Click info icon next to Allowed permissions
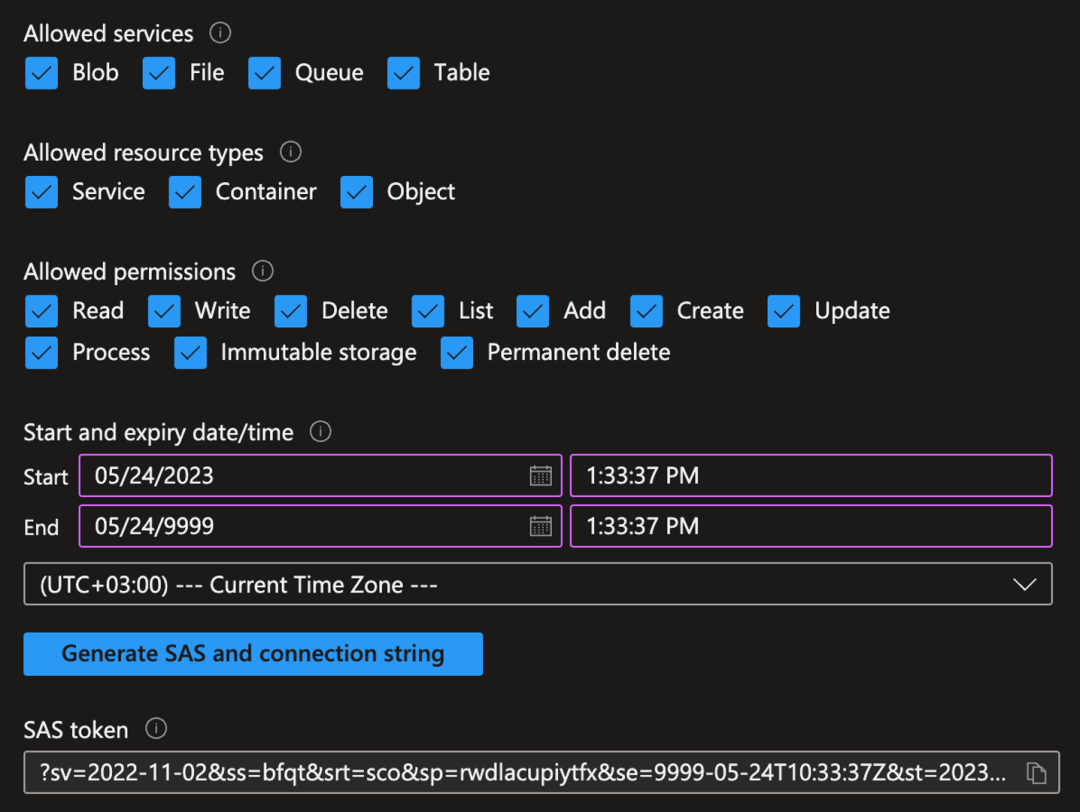 coord(262,271)
